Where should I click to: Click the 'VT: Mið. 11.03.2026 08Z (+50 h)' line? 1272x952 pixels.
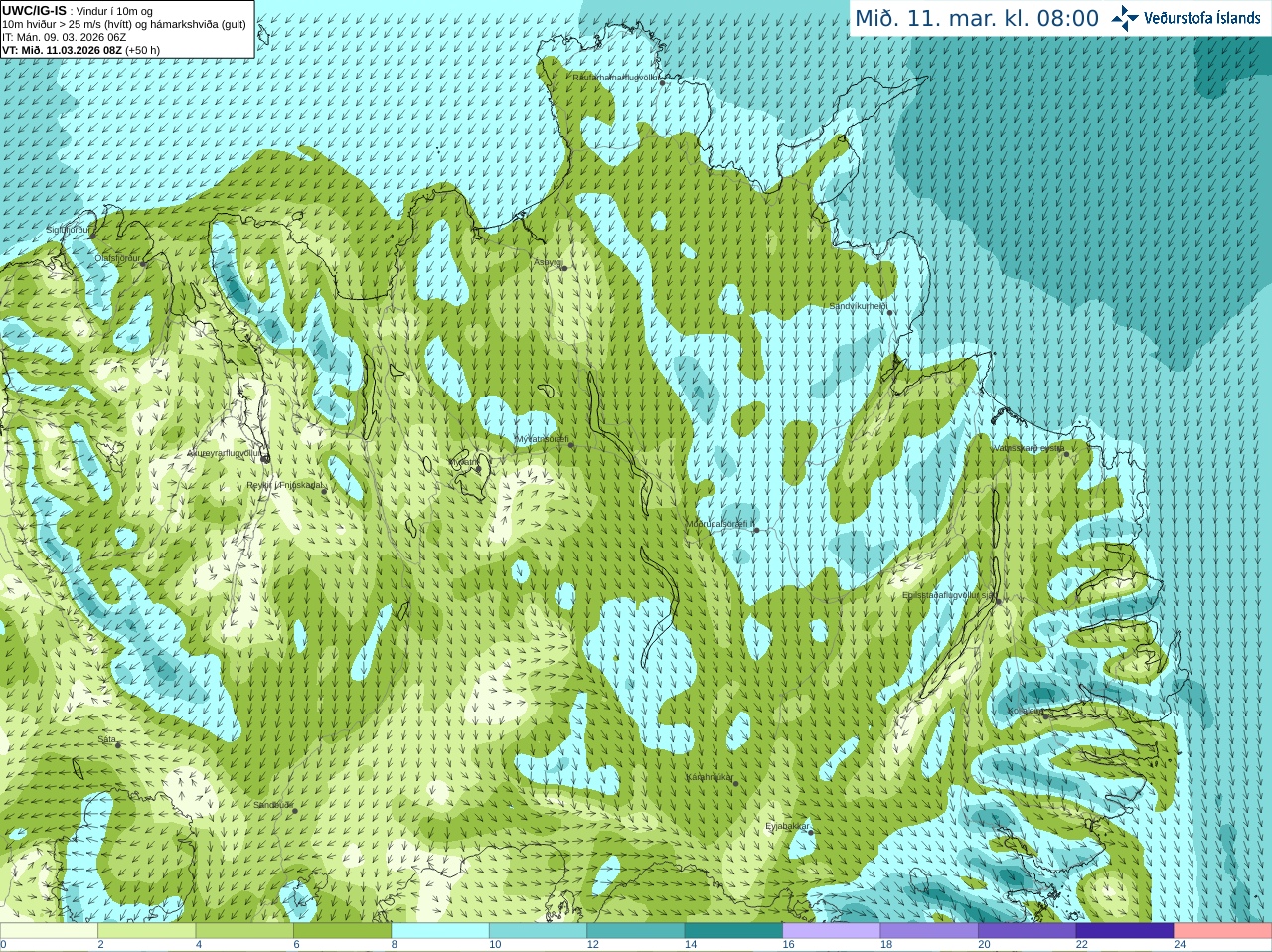pos(81,50)
